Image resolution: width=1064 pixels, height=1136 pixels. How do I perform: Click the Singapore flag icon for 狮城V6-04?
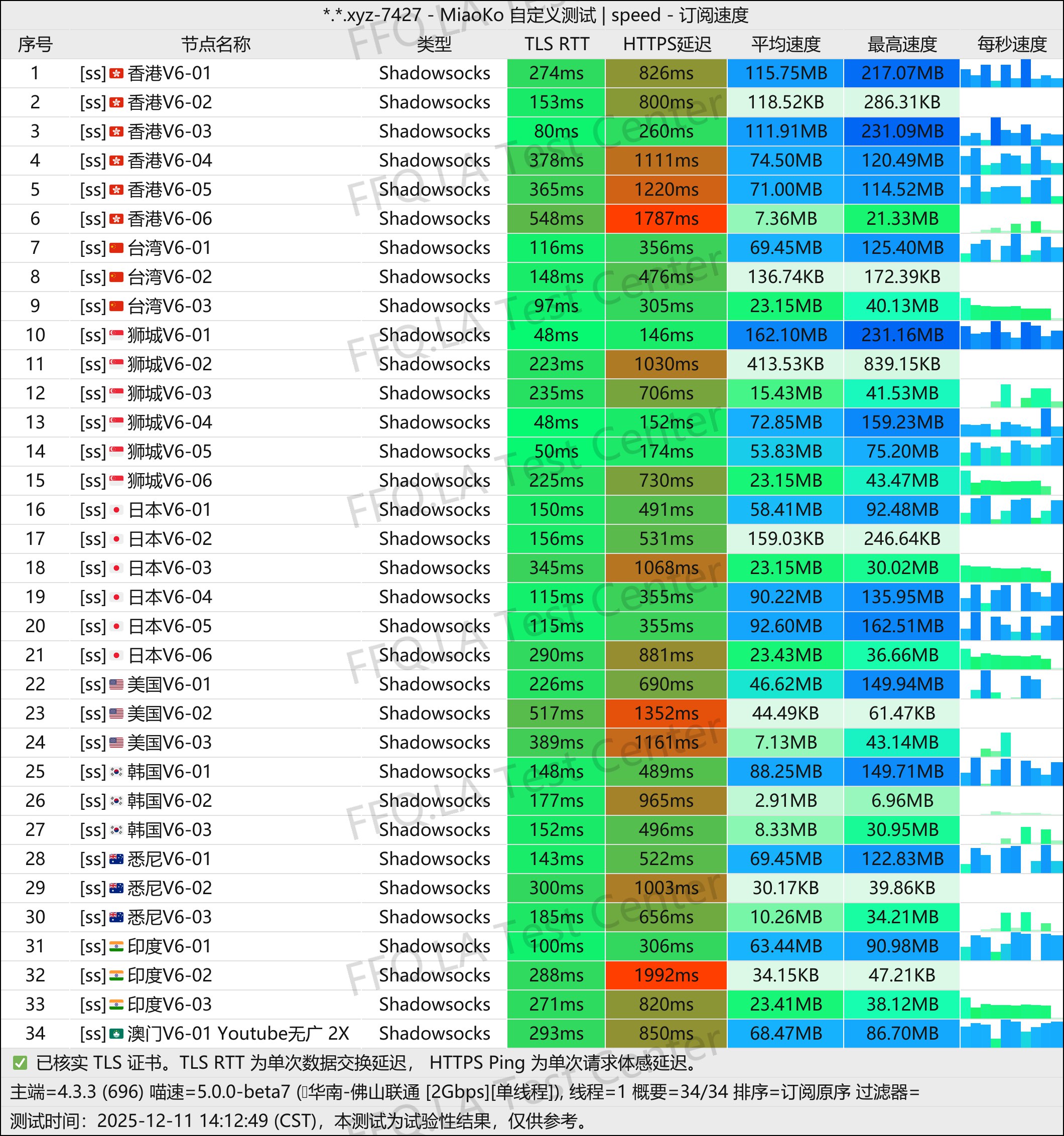pos(116,422)
